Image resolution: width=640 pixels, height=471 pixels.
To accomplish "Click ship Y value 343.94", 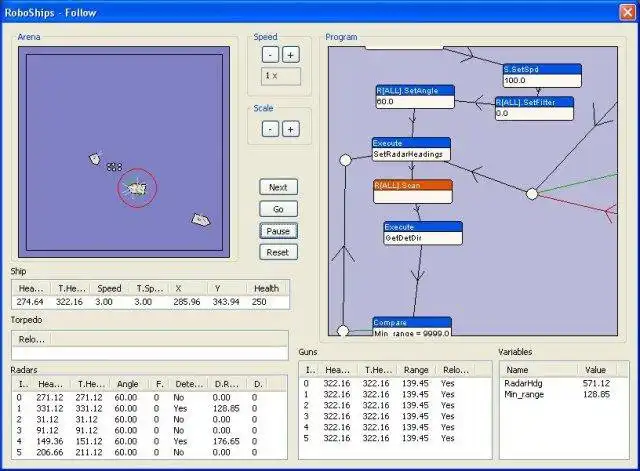I will click(226, 302).
